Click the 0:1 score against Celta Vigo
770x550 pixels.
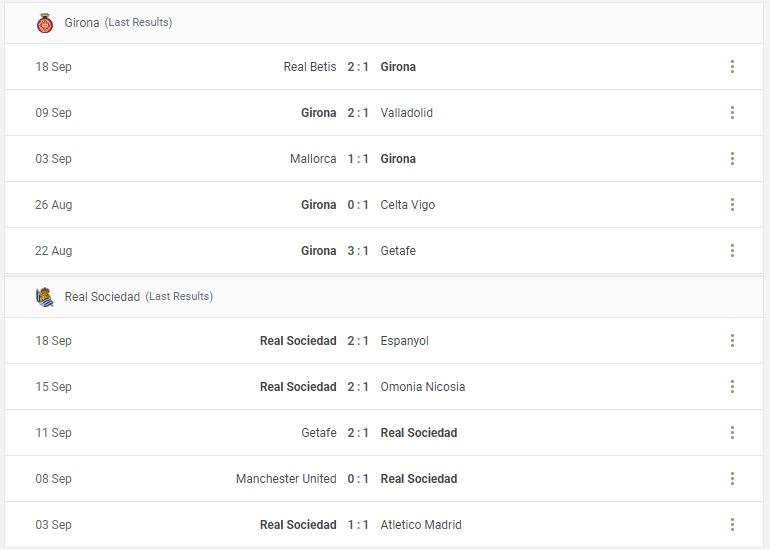(x=358, y=205)
